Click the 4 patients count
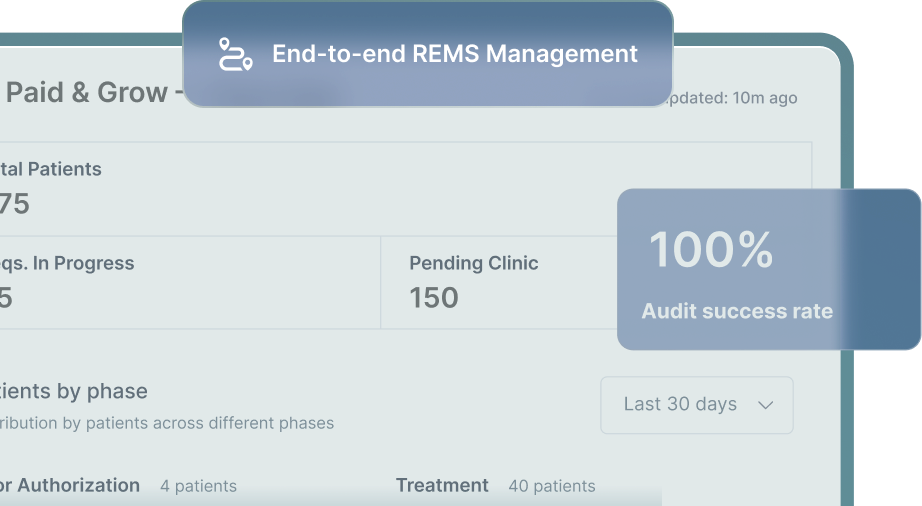The width and height of the screenshot is (922, 506). 199,486
